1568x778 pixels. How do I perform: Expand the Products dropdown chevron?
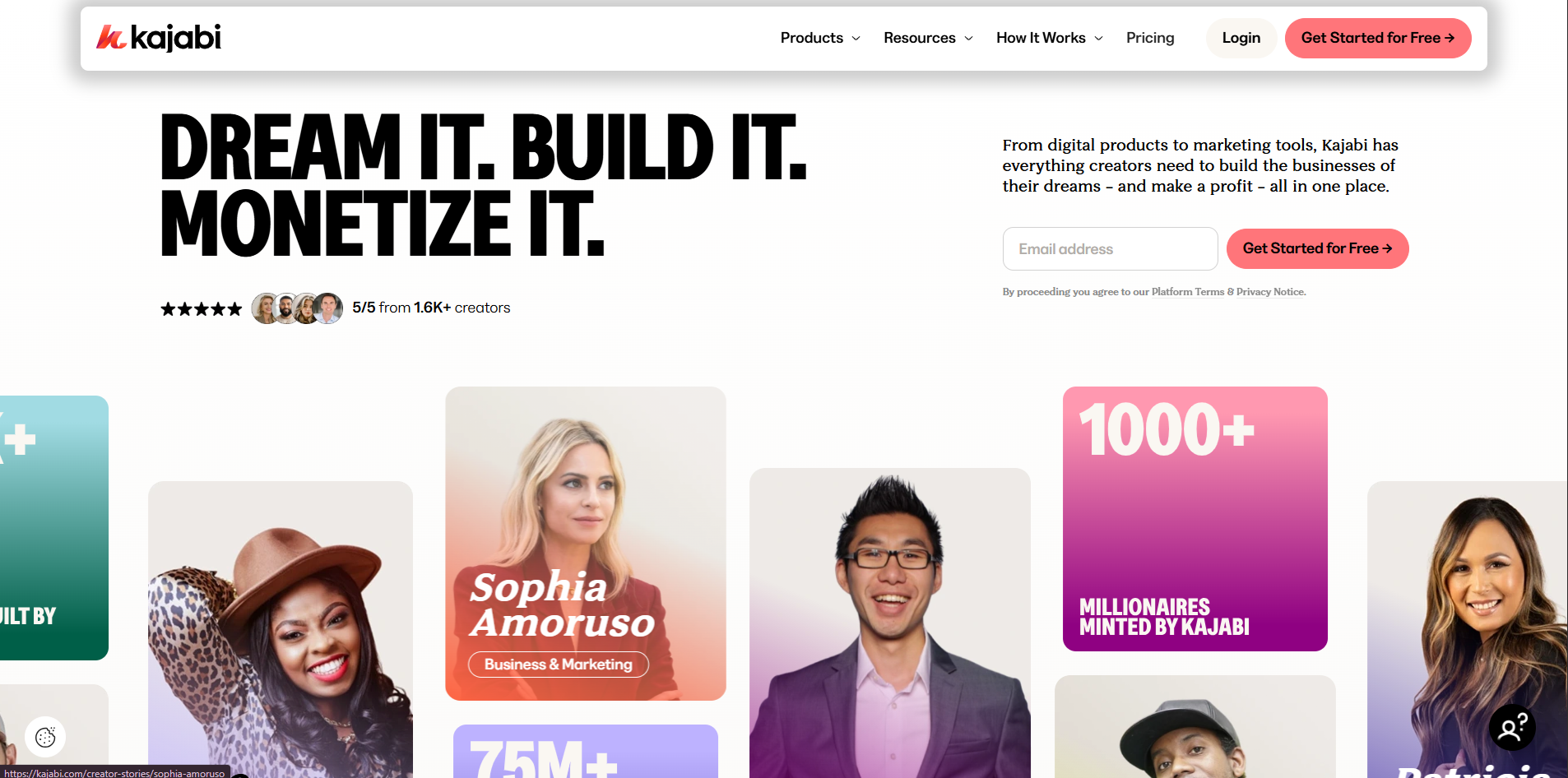click(856, 39)
